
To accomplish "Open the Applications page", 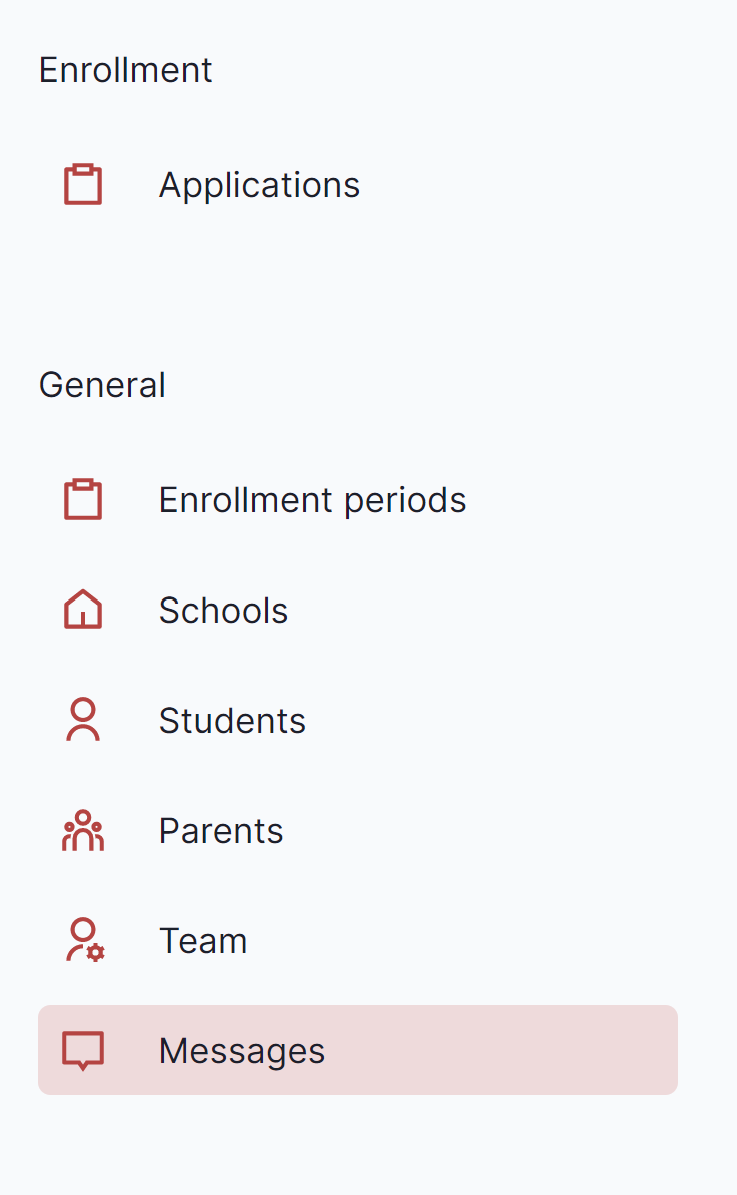I will [x=259, y=185].
